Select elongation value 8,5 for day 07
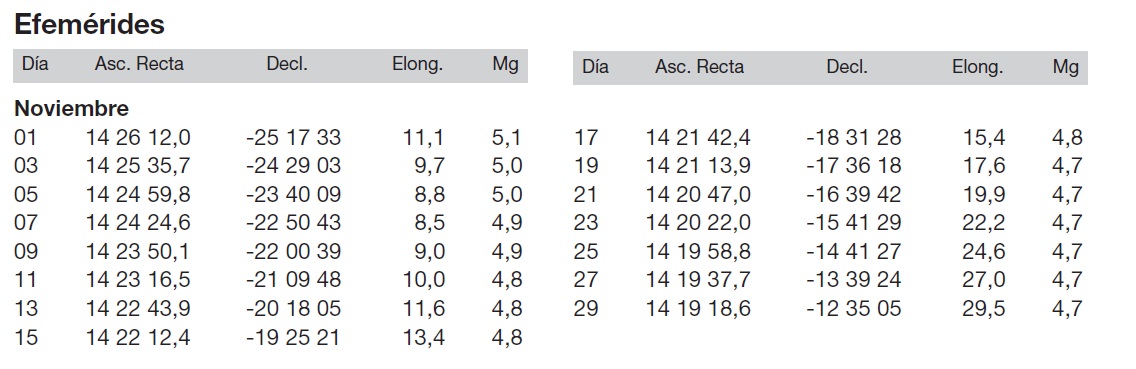This screenshot has width=1136, height=369. (x=430, y=223)
